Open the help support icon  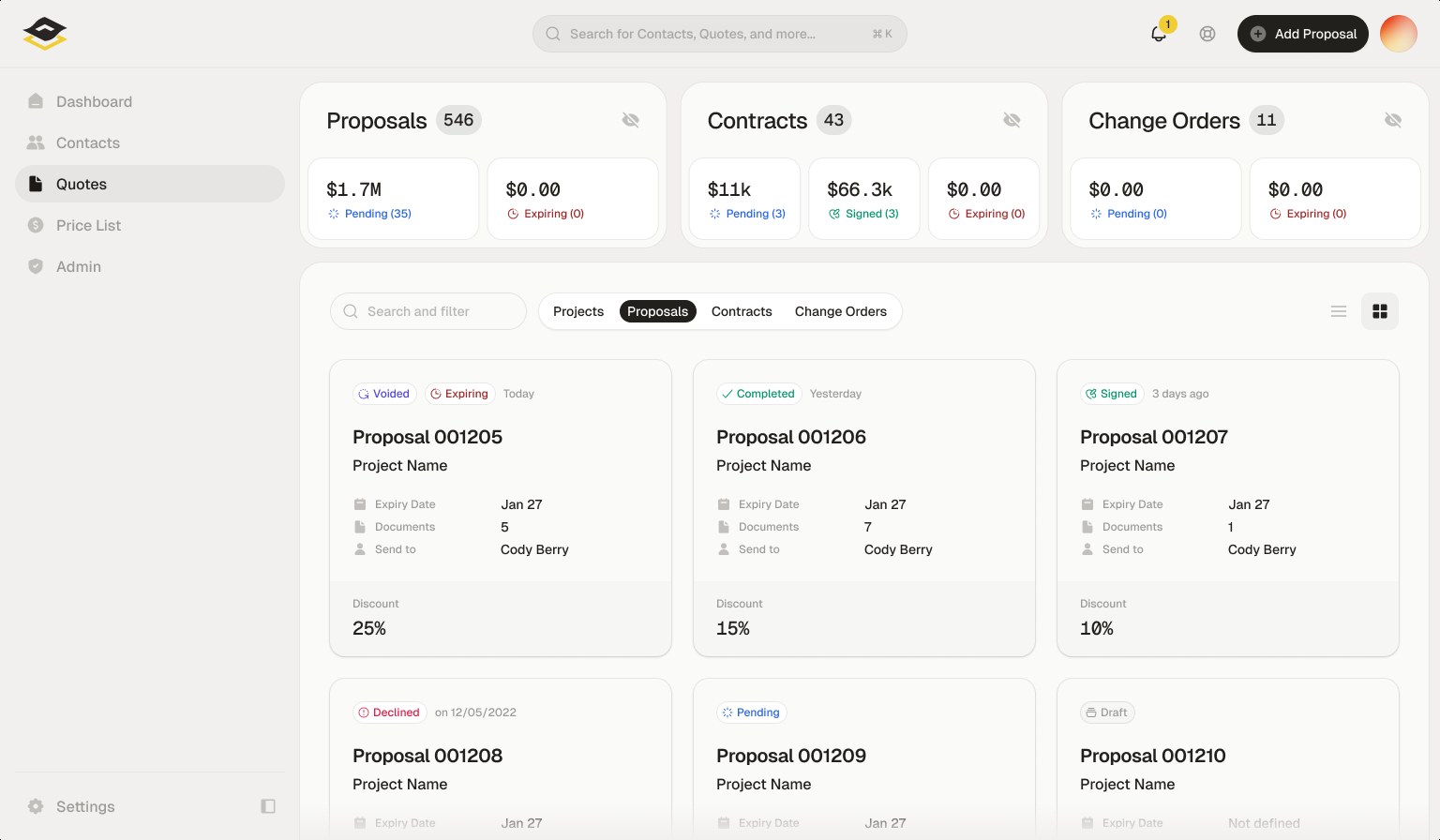click(x=1207, y=34)
